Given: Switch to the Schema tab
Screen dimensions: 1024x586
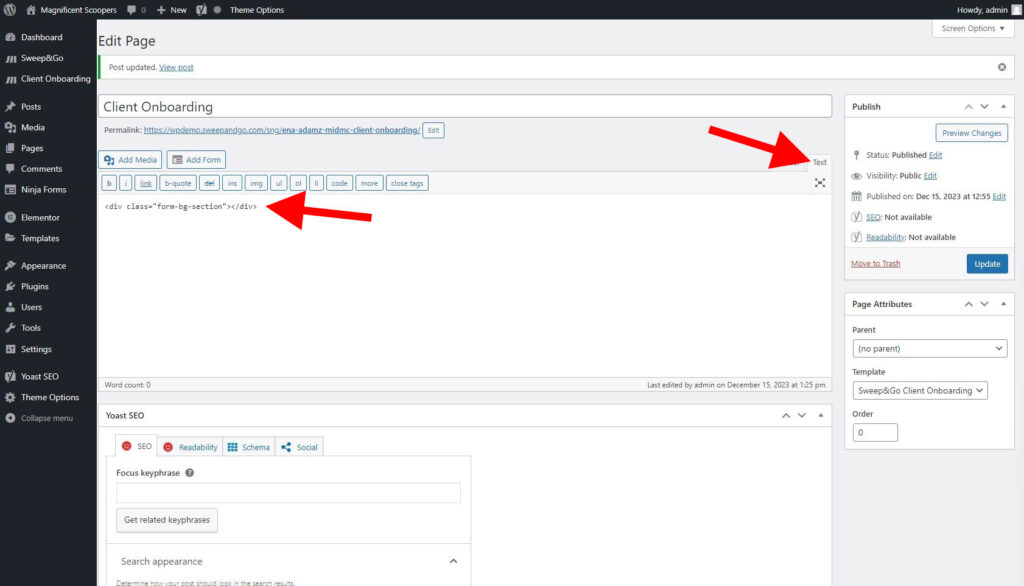Looking at the screenshot, I should (x=248, y=447).
